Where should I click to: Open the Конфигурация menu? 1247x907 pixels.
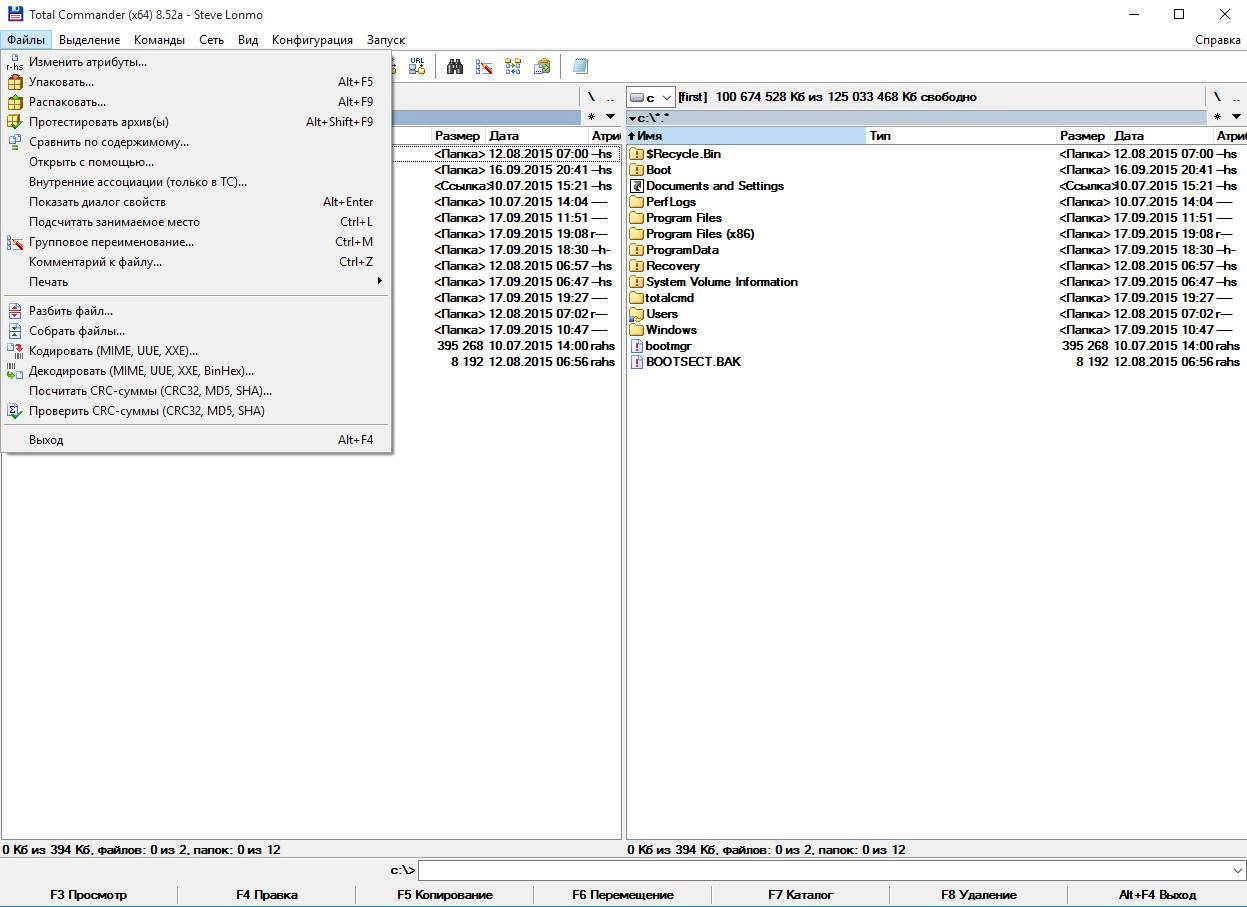(x=312, y=40)
